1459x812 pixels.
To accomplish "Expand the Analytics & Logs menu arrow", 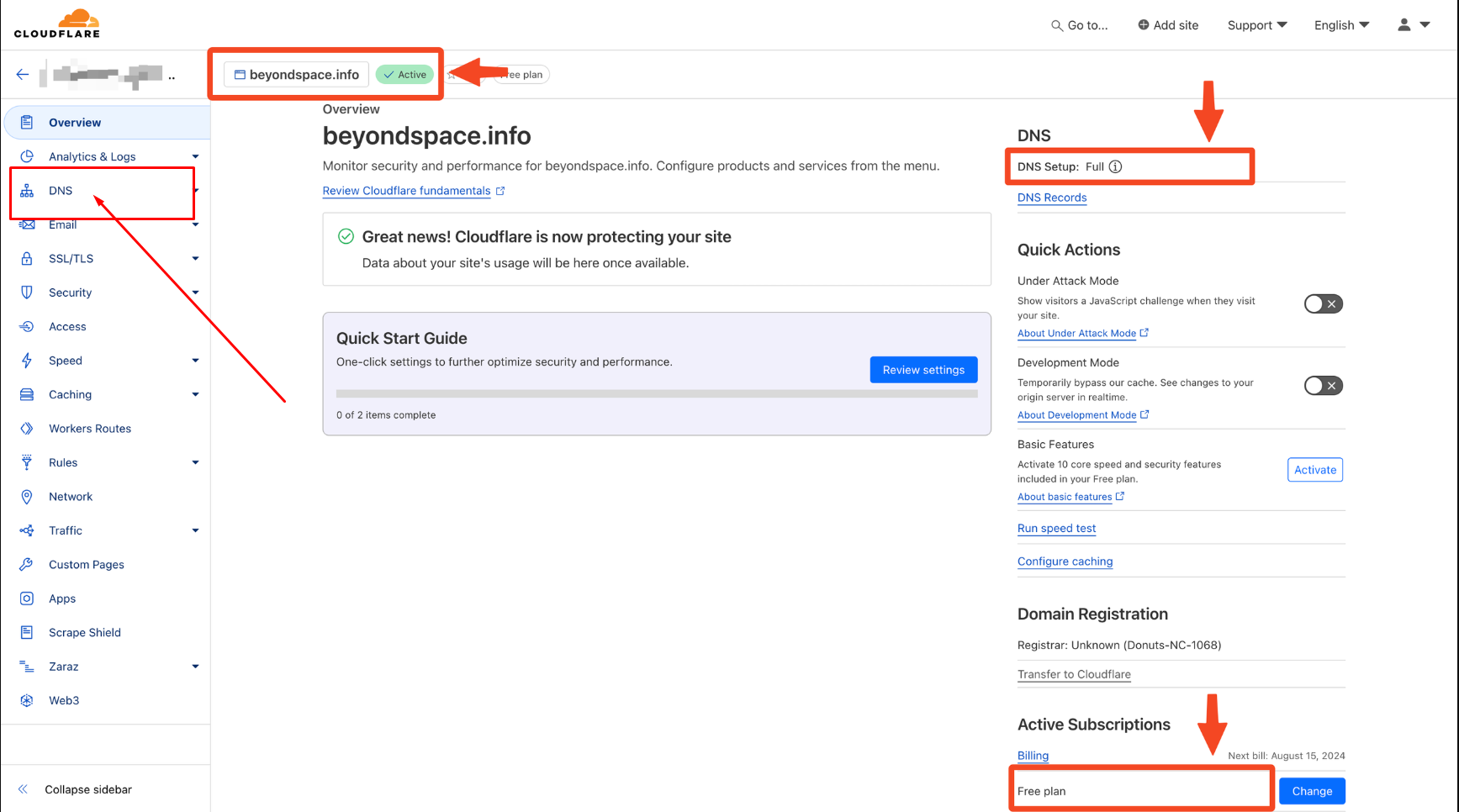I will (x=195, y=157).
